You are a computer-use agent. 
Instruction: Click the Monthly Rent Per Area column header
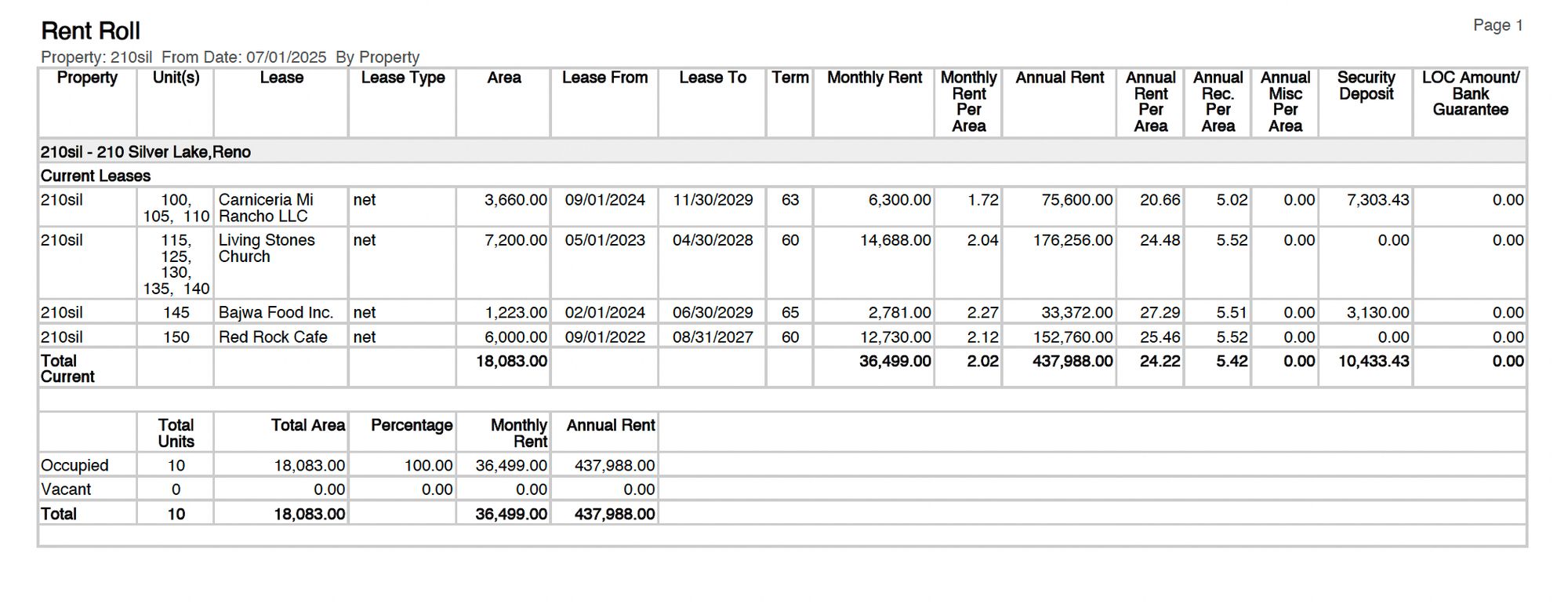[968, 102]
